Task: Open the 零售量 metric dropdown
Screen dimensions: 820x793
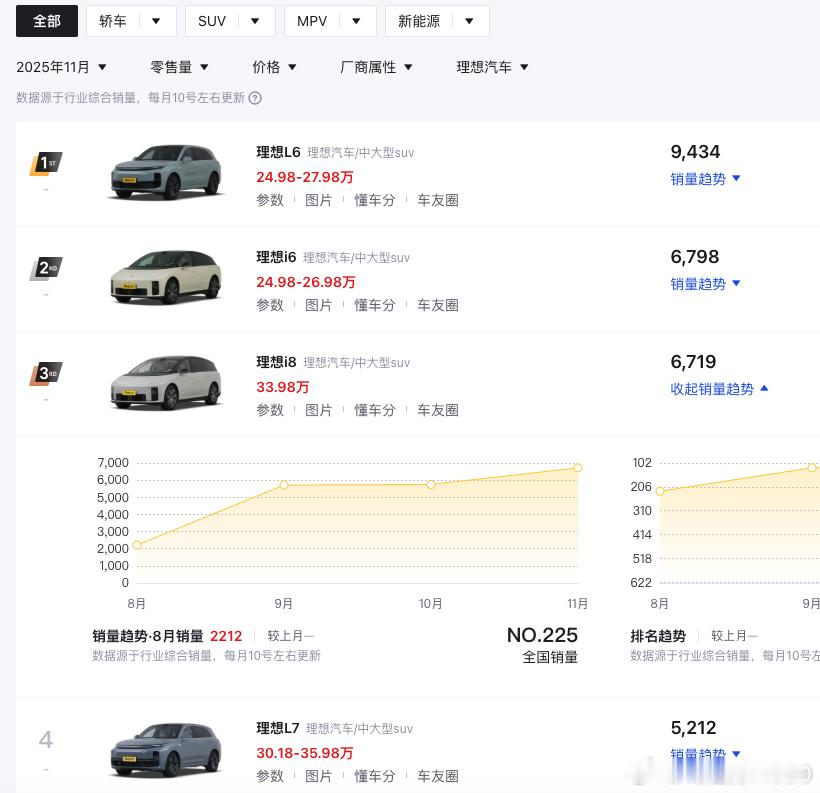Action: click(x=178, y=67)
